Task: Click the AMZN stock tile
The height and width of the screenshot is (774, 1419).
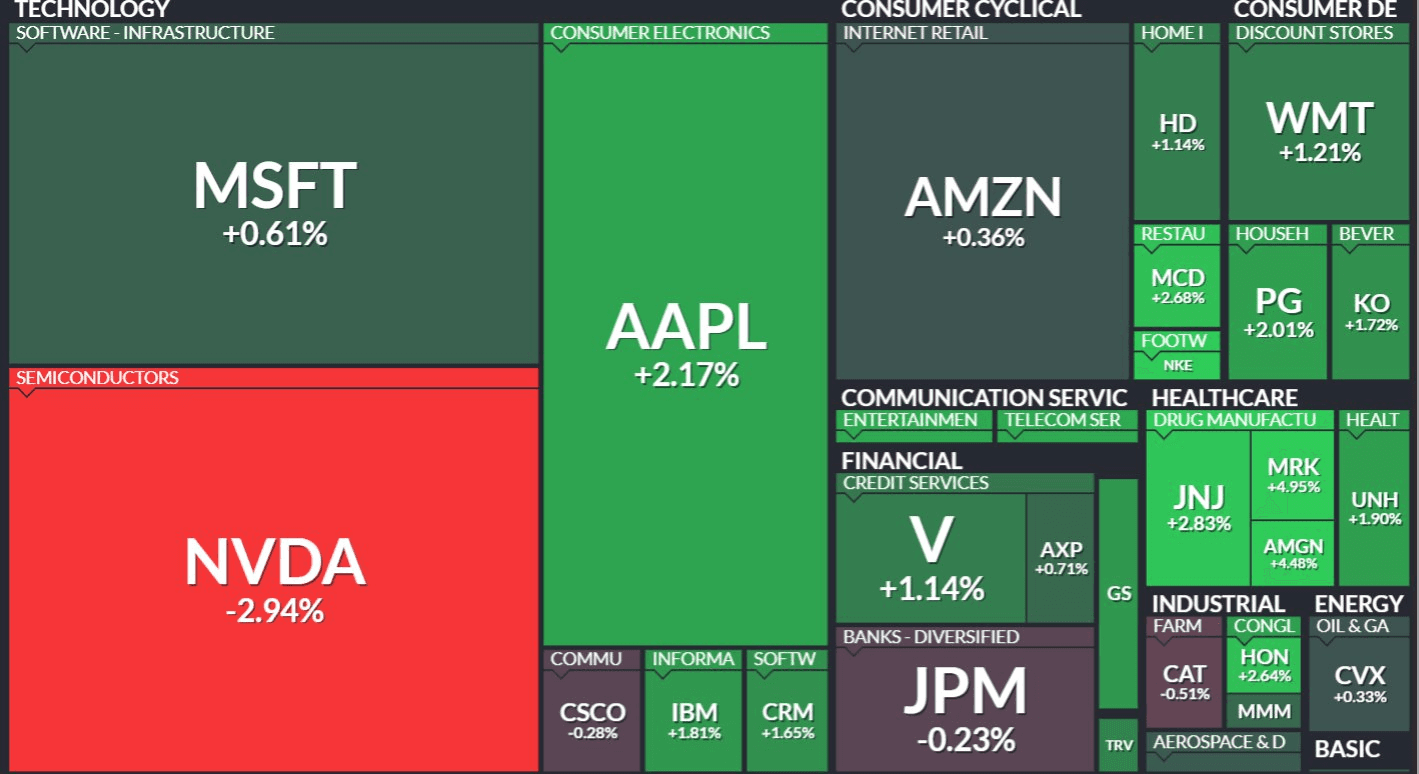Action: (982, 211)
